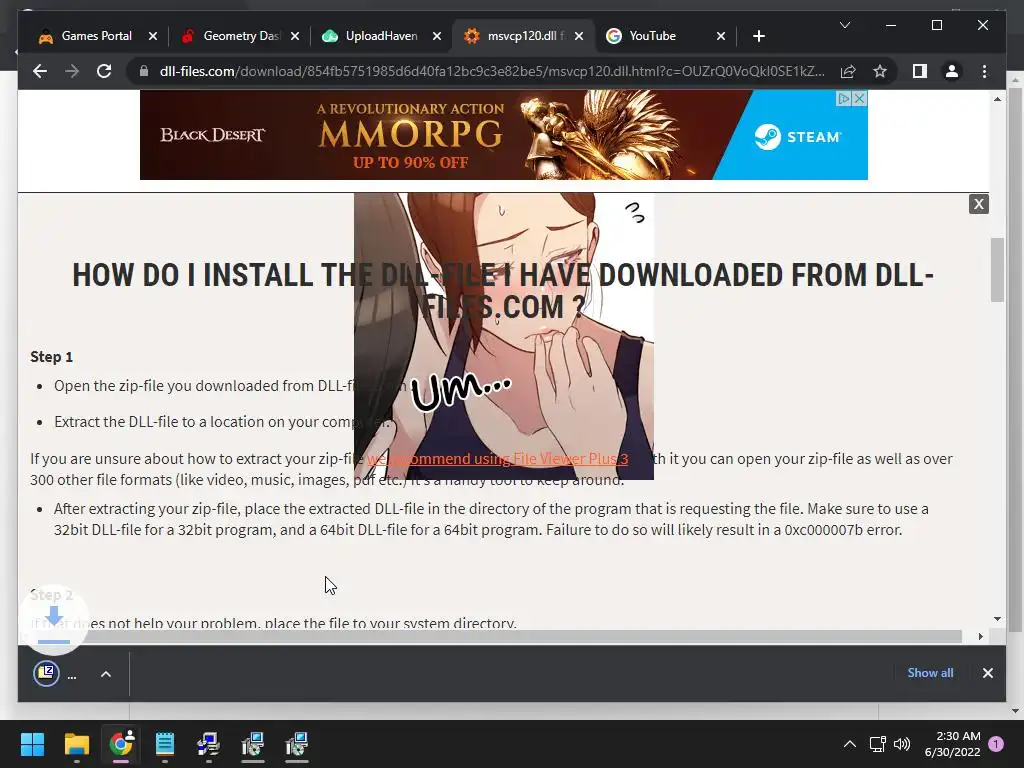This screenshot has height=768, width=1024.
Task: Share this page via the share icon
Action: pos(848,71)
